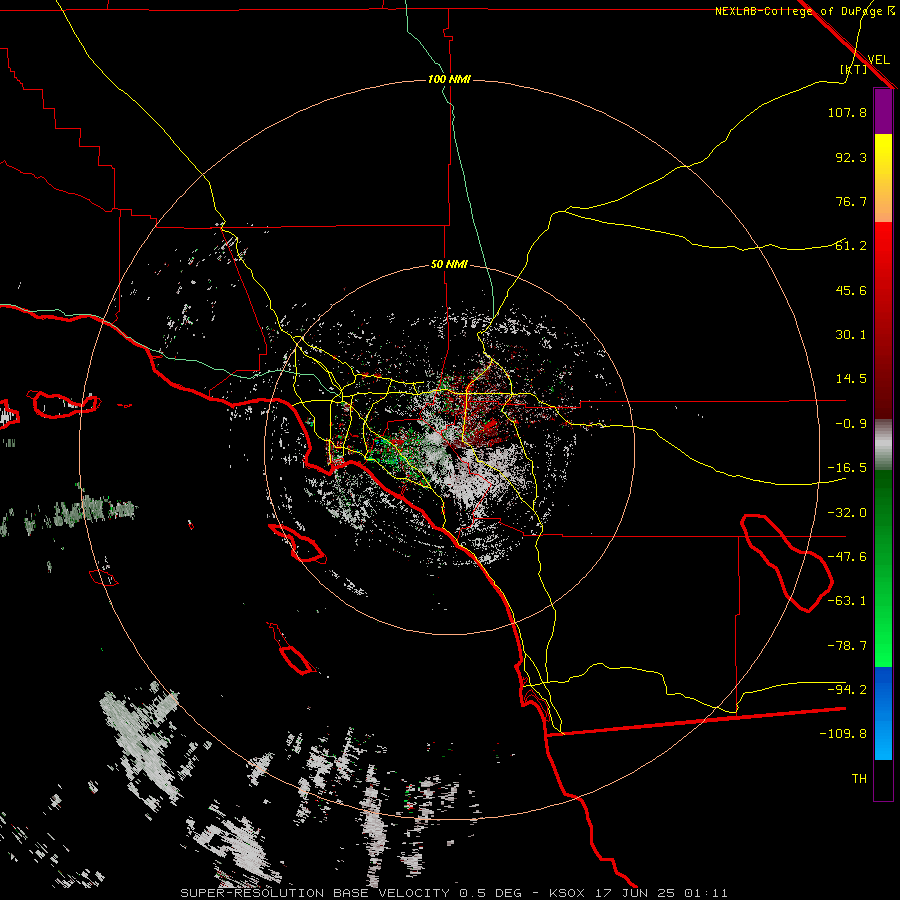
Task: Click the 92.3 velocity scale value
Action: 851,157
